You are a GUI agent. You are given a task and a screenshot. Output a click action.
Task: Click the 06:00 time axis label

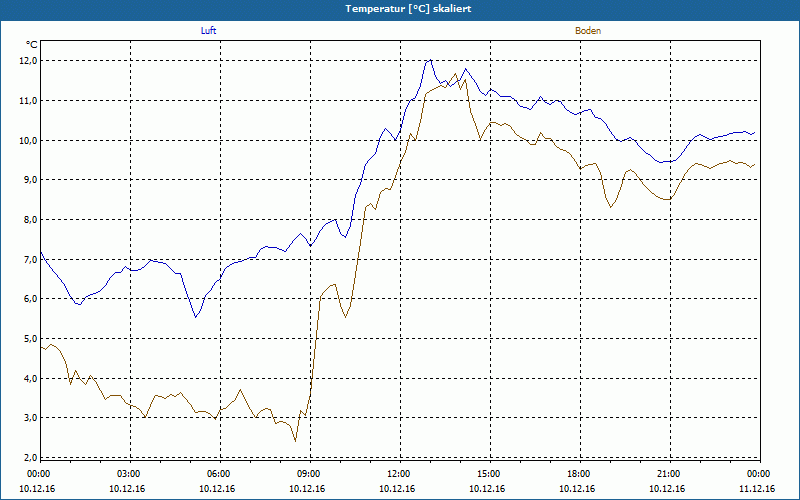pyautogui.click(x=220, y=474)
